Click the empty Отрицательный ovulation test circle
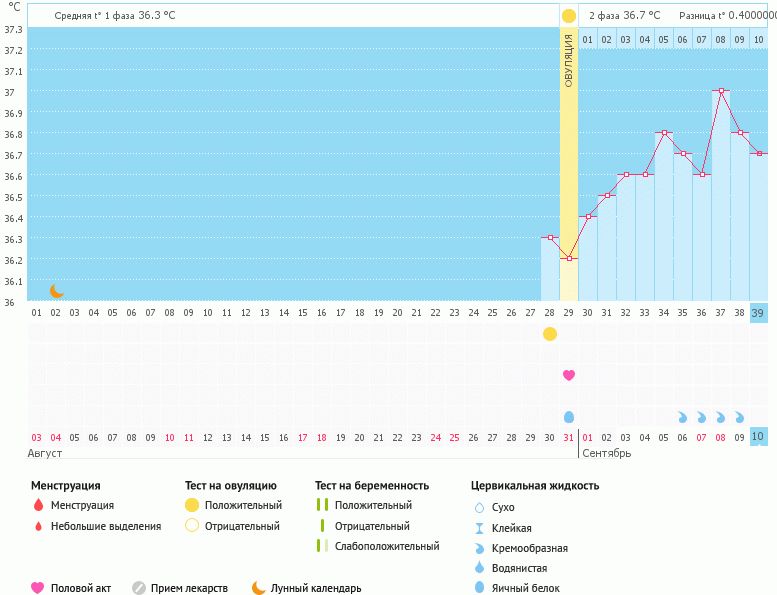This screenshot has height=595, width=777. click(192, 526)
